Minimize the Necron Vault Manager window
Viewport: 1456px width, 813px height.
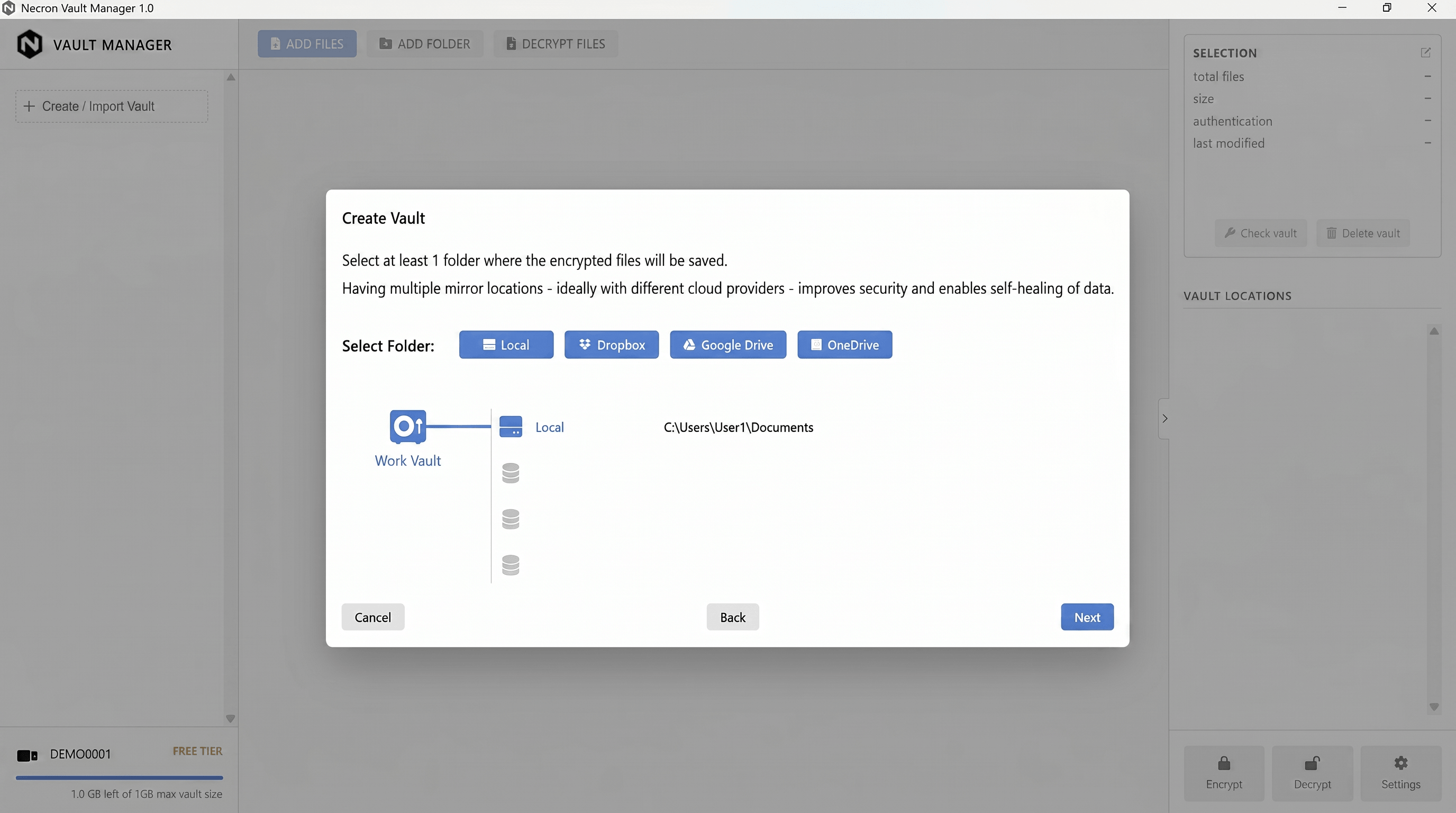(x=1342, y=8)
